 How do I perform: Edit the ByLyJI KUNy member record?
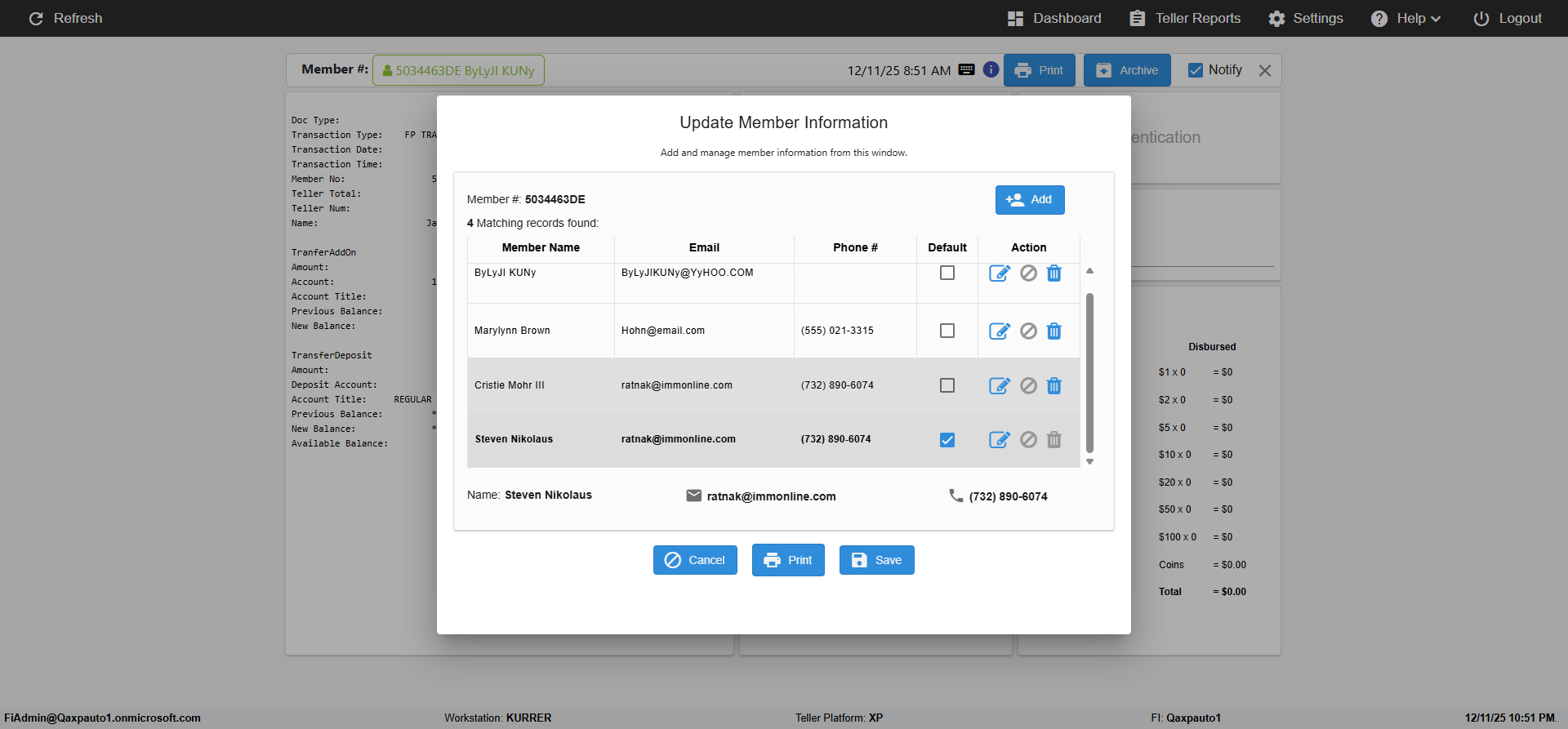pyautogui.click(x=1000, y=273)
